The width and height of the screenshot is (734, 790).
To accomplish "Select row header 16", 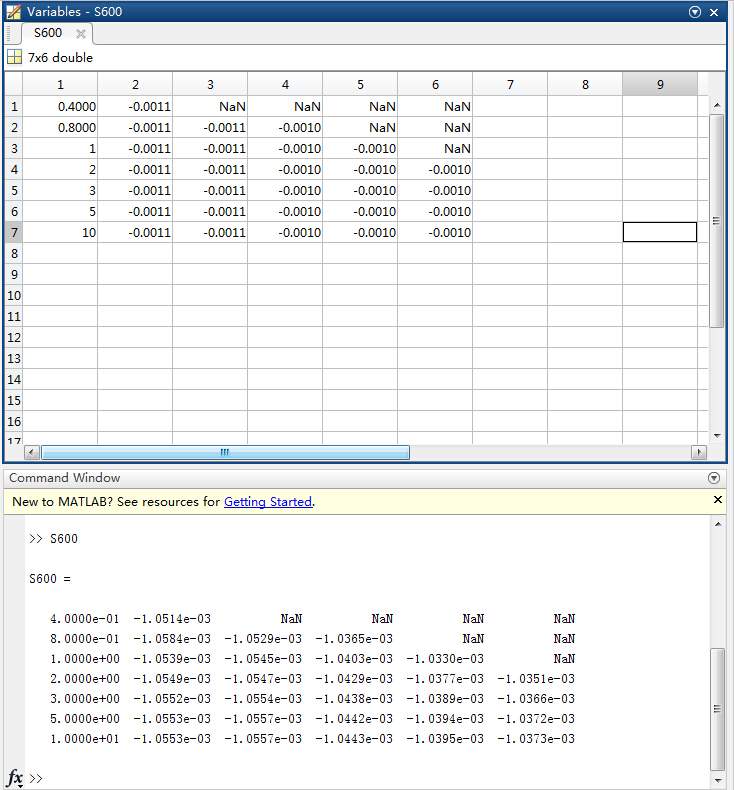I will tap(14, 422).
